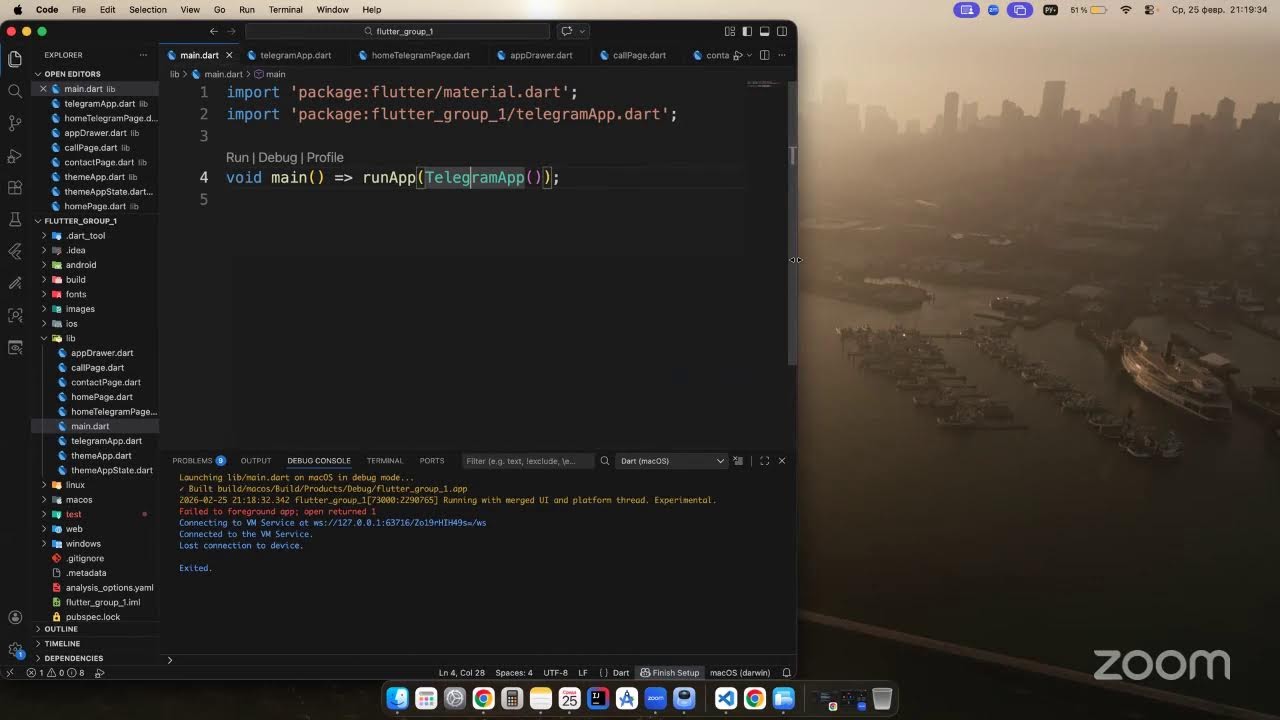Open Trash in the Dock
This screenshot has width=1280, height=720.
click(x=882, y=698)
